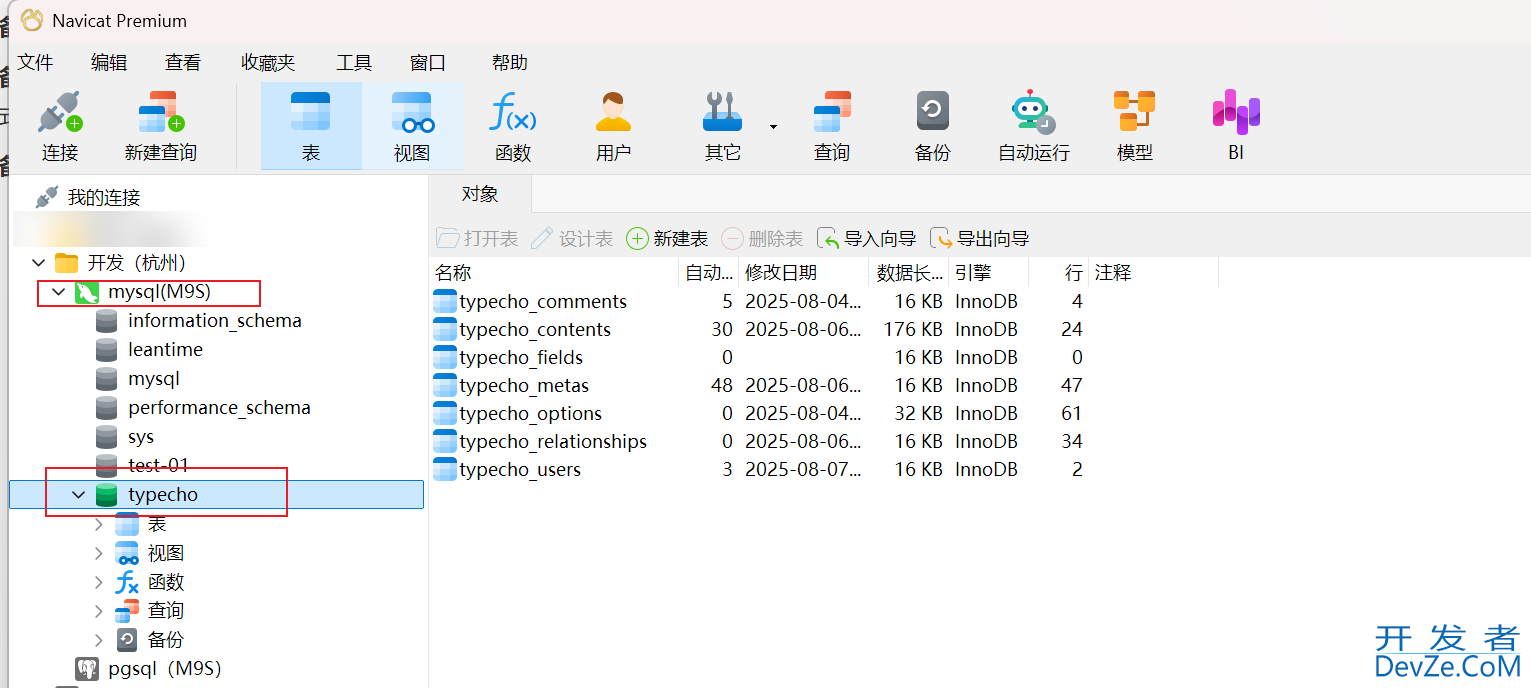Click the 新建表 (New Table) button
The height and width of the screenshot is (688, 1531).
coord(667,239)
